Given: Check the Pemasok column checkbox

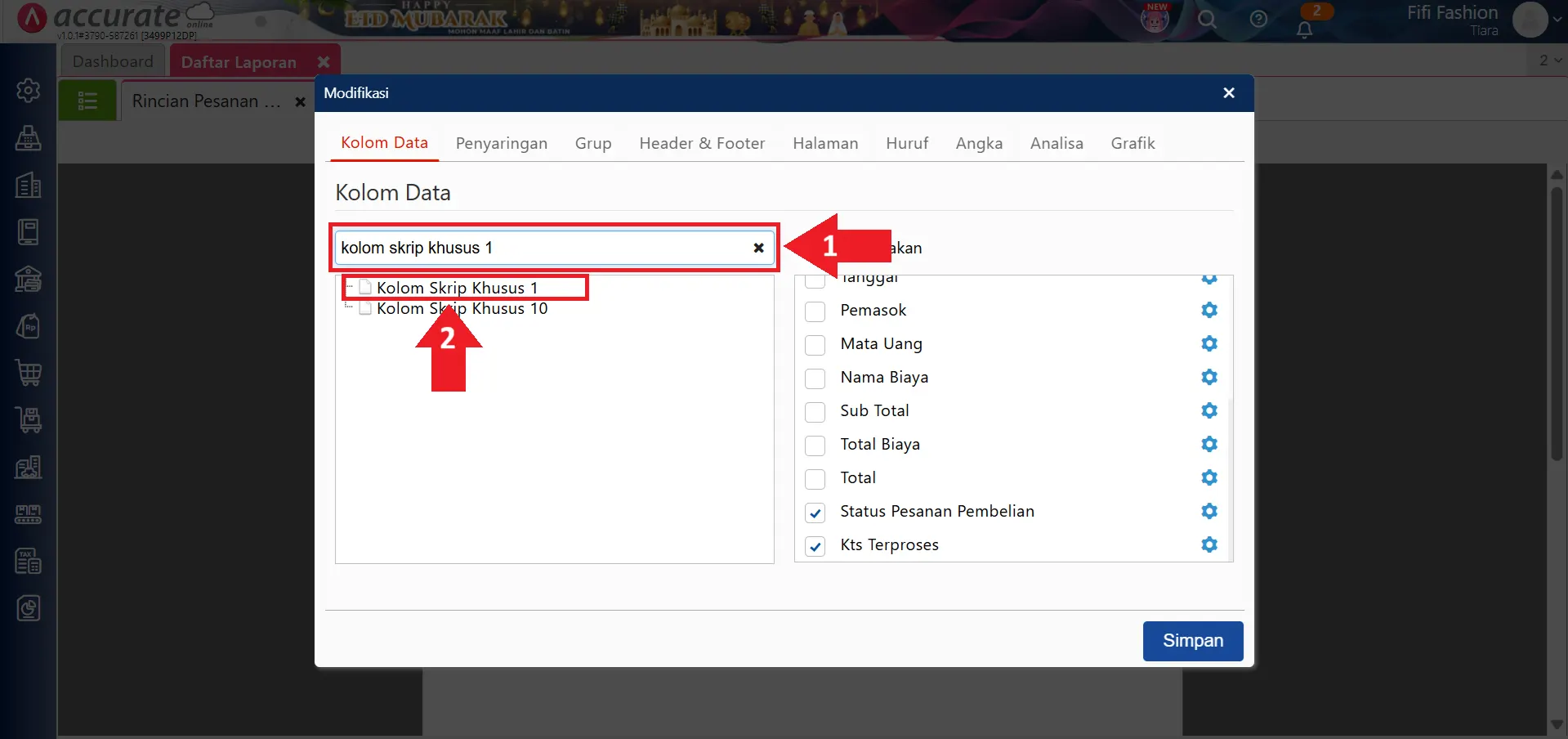Looking at the screenshot, I should tap(815, 311).
